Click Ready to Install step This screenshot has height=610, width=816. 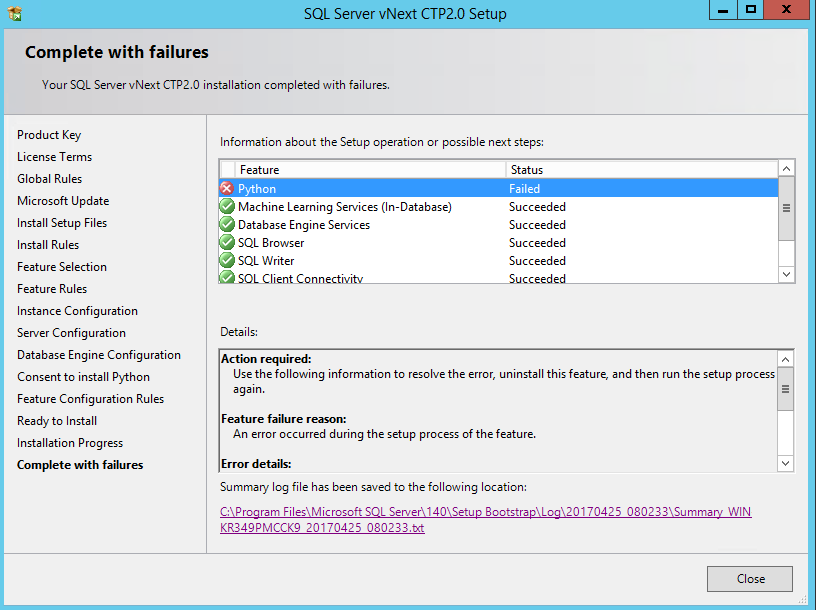(x=57, y=421)
